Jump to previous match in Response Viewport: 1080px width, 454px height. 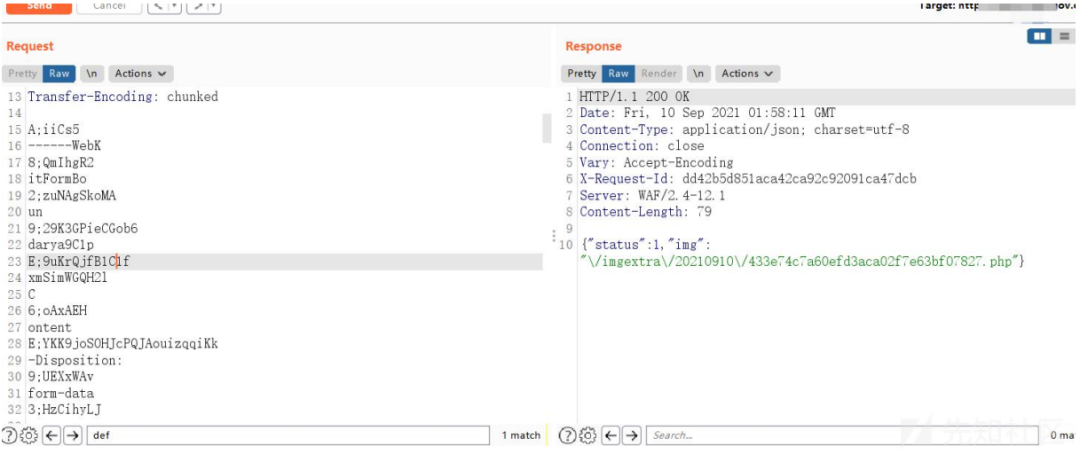612,435
